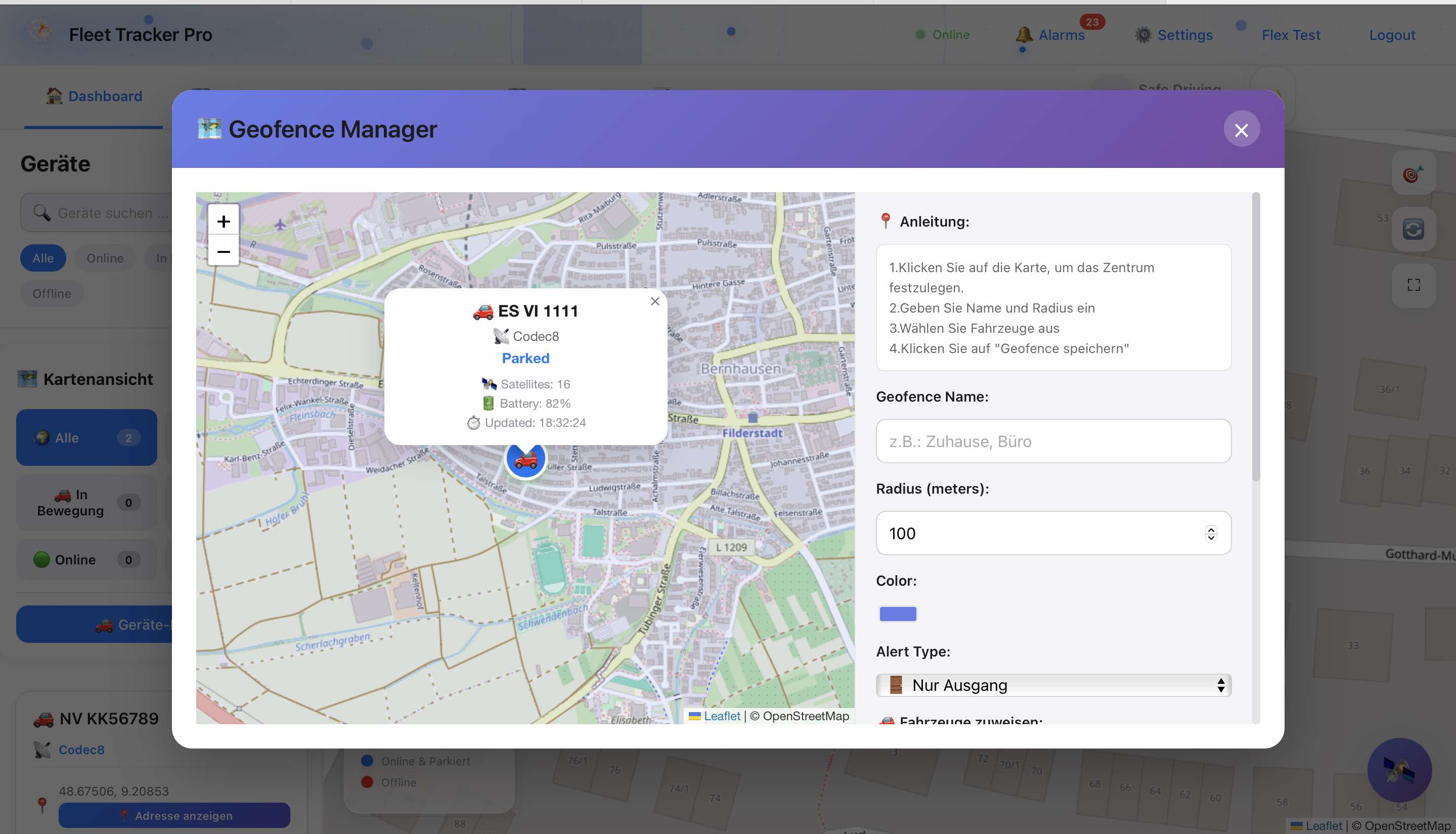Click the geofence panel vertical scrollbar
This screenshot has width=1456, height=834.
tap(1256, 337)
